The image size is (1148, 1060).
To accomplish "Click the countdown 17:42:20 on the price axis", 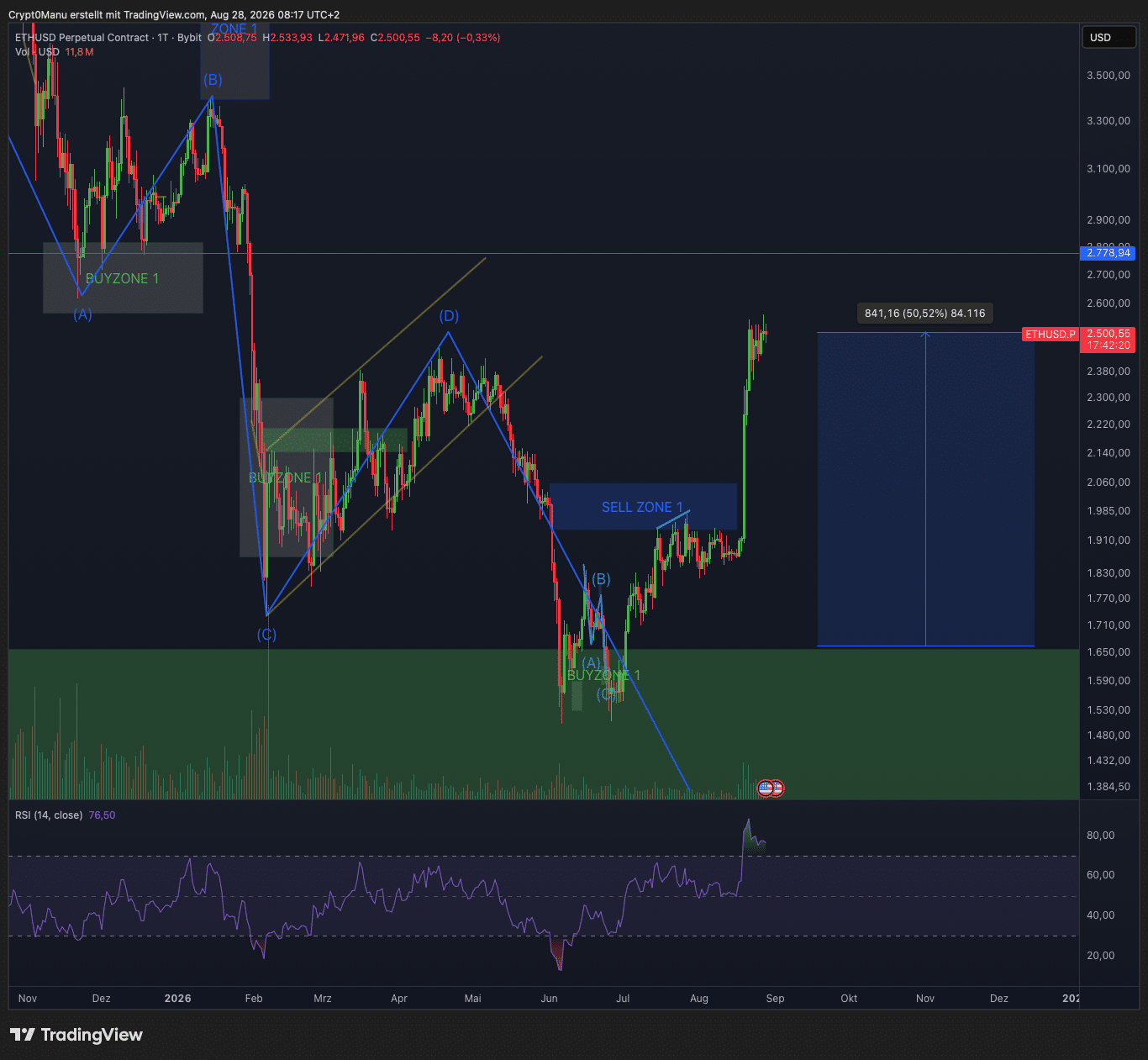I will pyautogui.click(x=1109, y=345).
